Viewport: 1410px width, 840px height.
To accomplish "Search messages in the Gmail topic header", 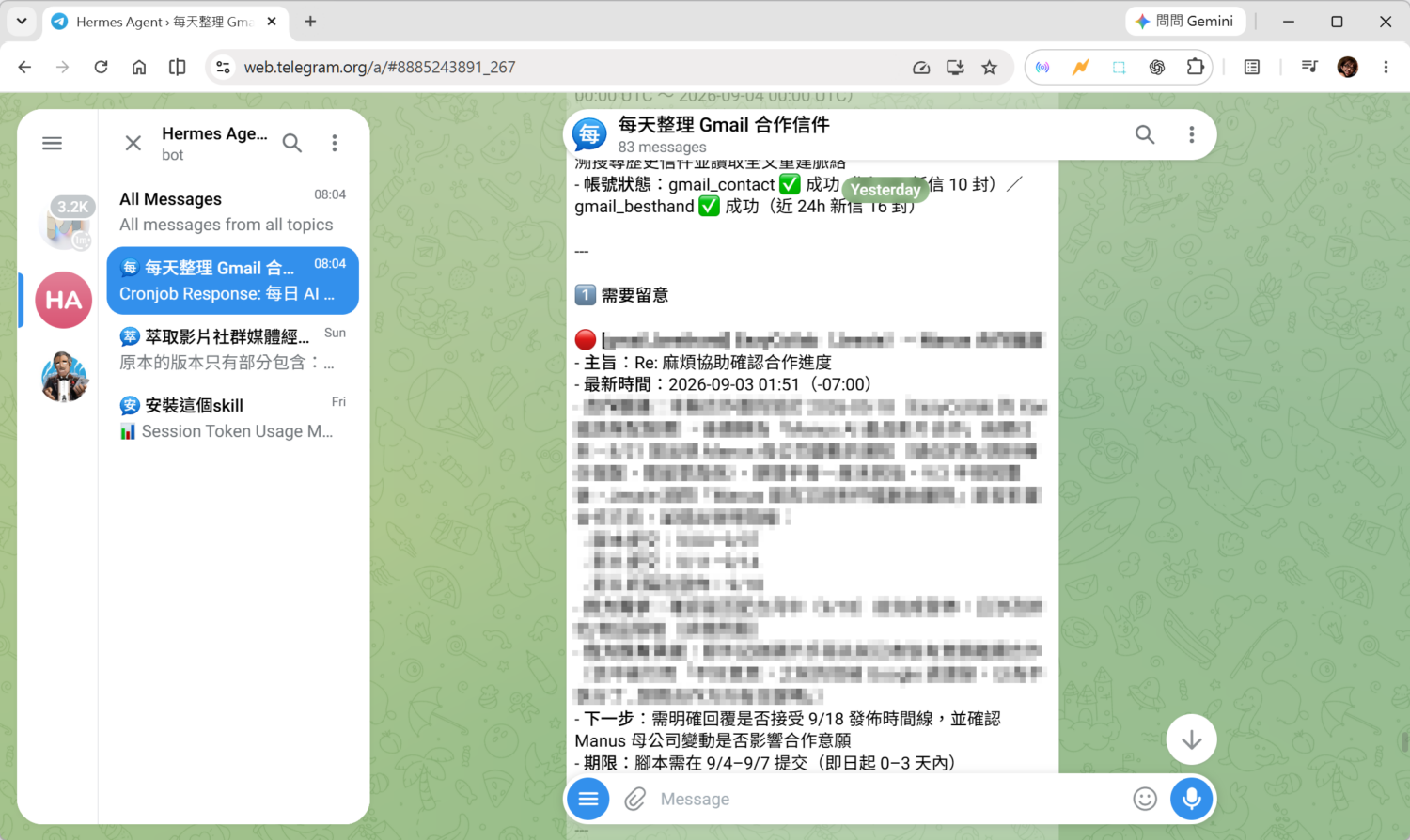I will point(1145,134).
